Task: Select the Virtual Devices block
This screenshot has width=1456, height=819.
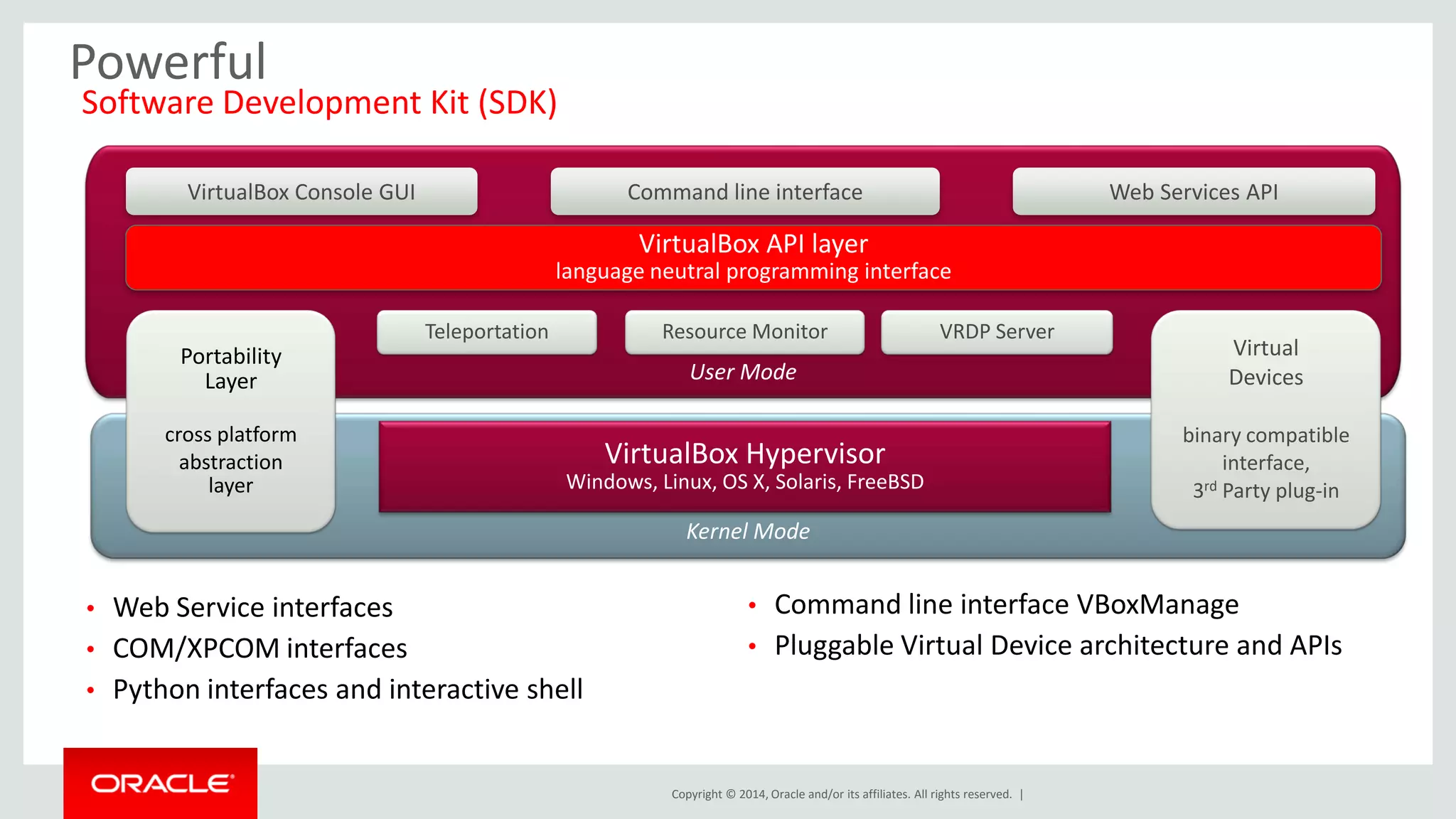Action: tap(1265, 419)
